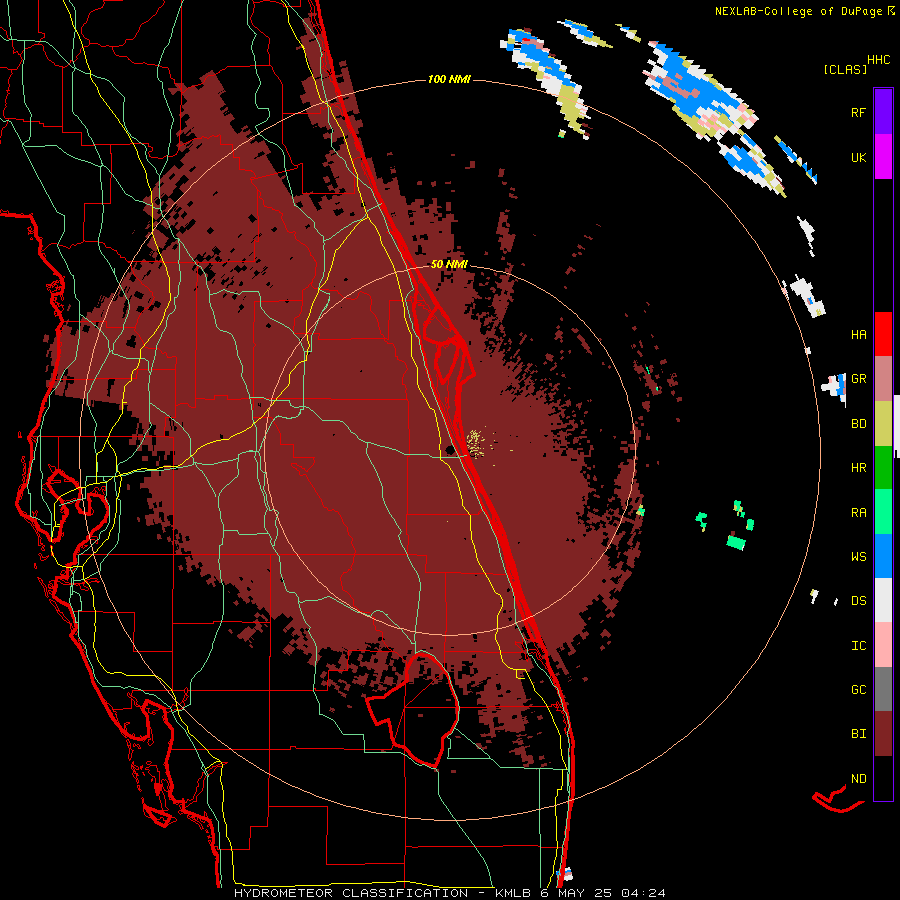The image size is (900, 900).
Task: Click the BI dark red legend swatch
Action: (883, 734)
